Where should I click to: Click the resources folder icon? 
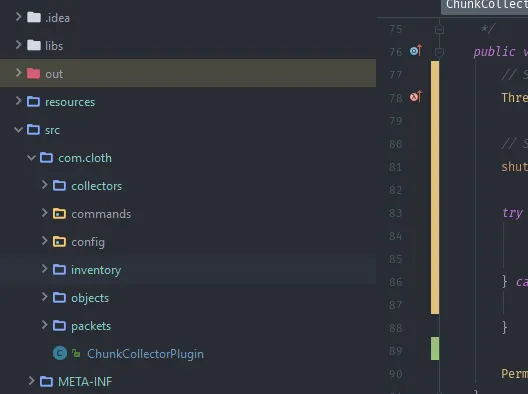click(x=33, y=101)
